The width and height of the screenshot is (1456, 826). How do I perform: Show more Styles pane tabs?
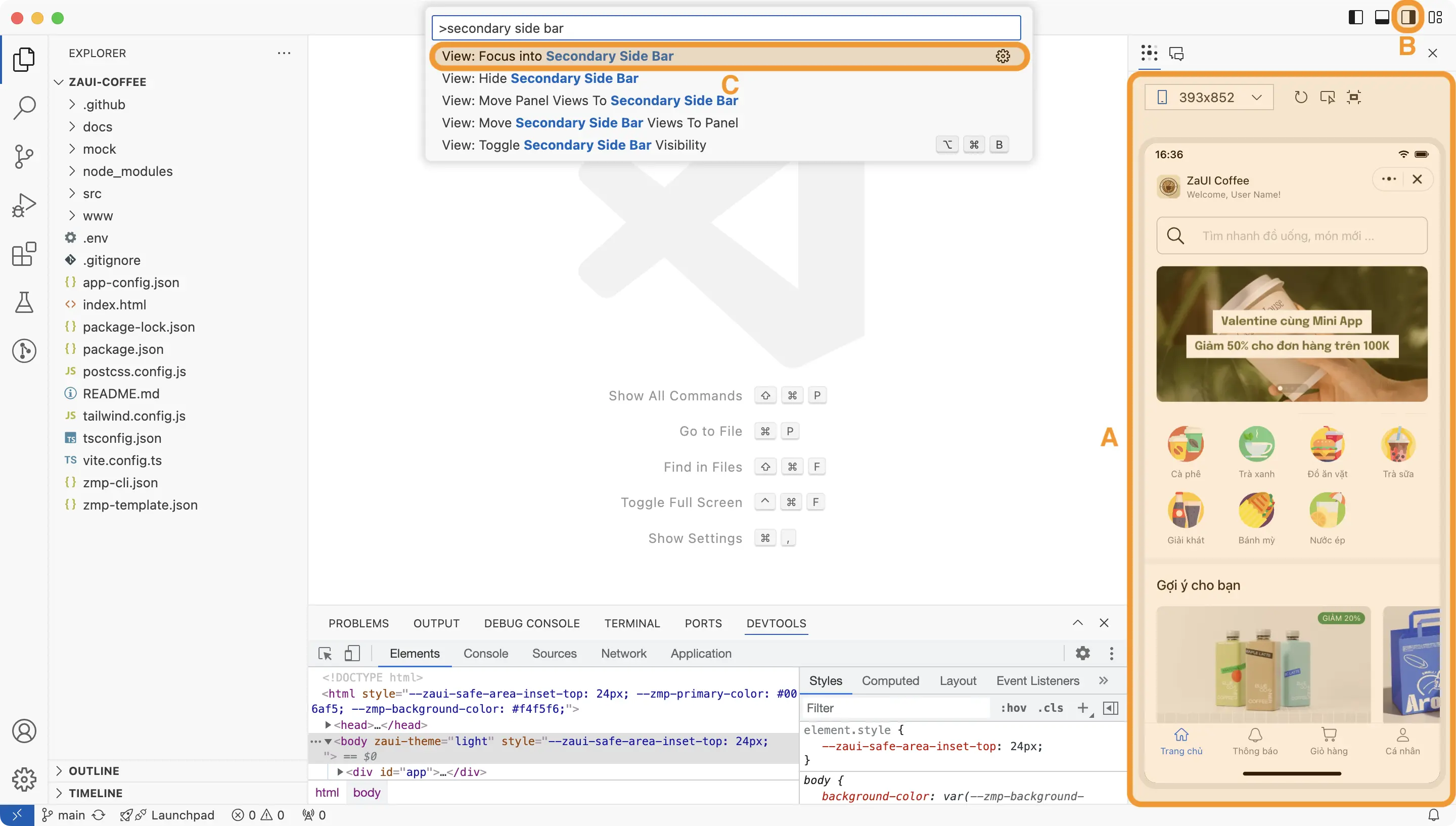point(1103,680)
